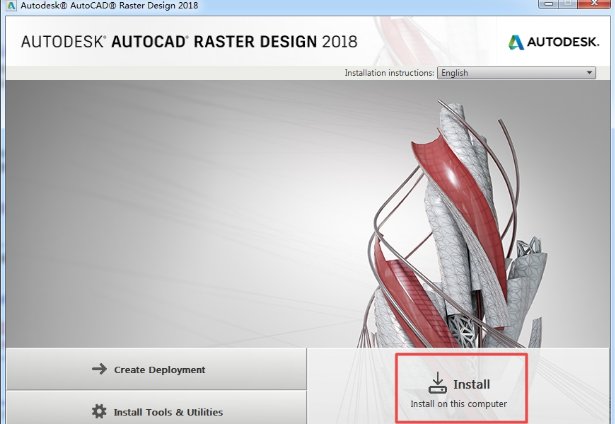Click the 'Installation instructions:' label

point(389,73)
